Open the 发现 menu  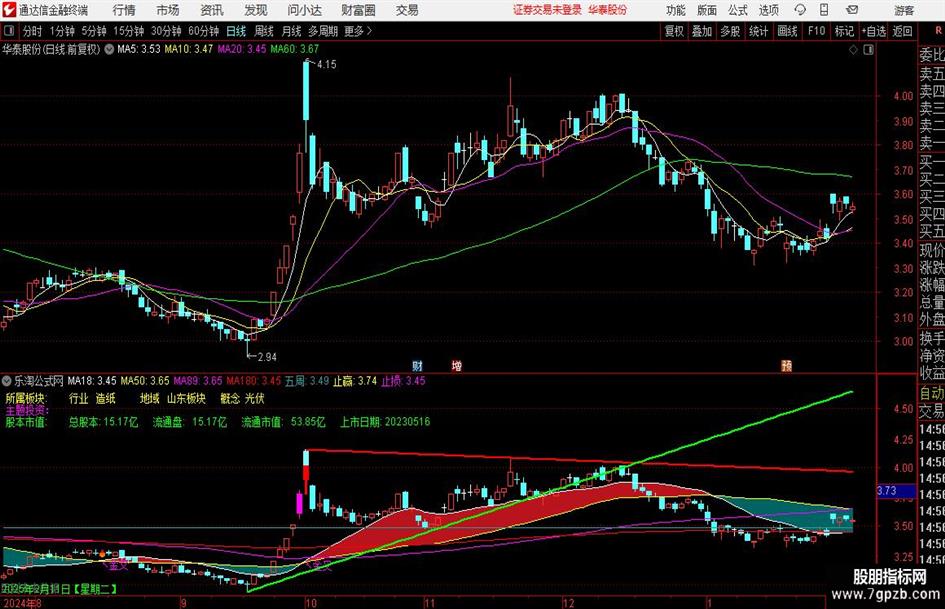coord(256,10)
